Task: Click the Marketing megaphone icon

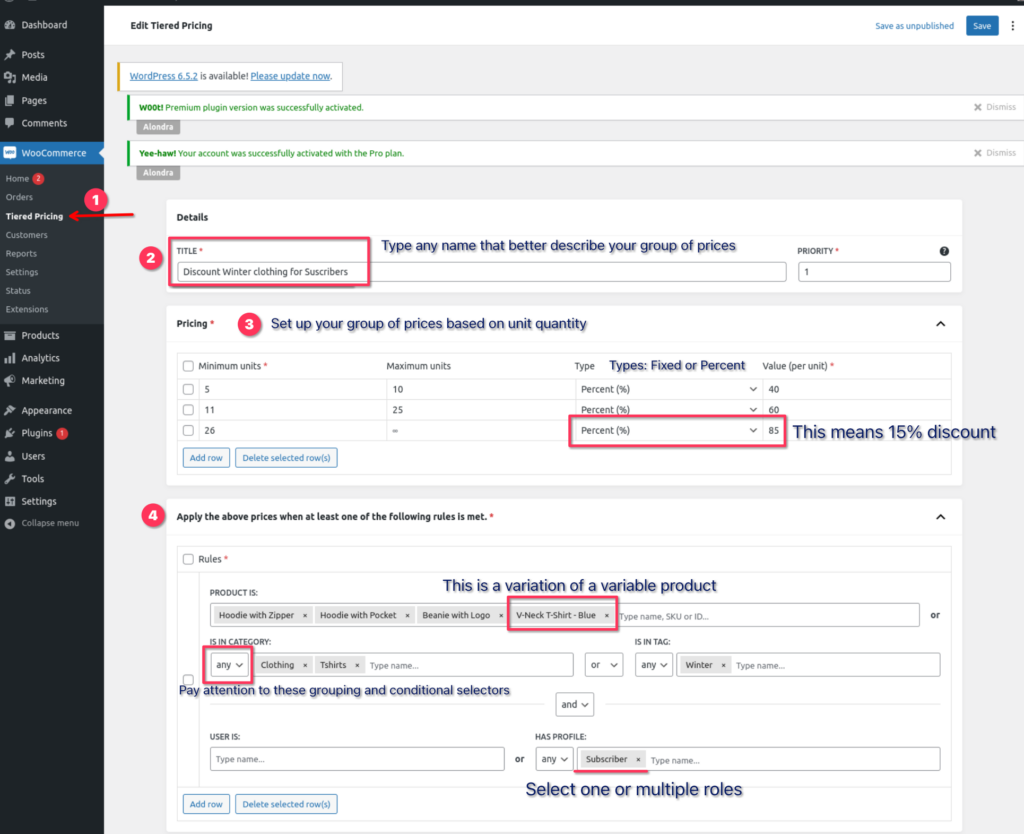Action: pos(10,381)
